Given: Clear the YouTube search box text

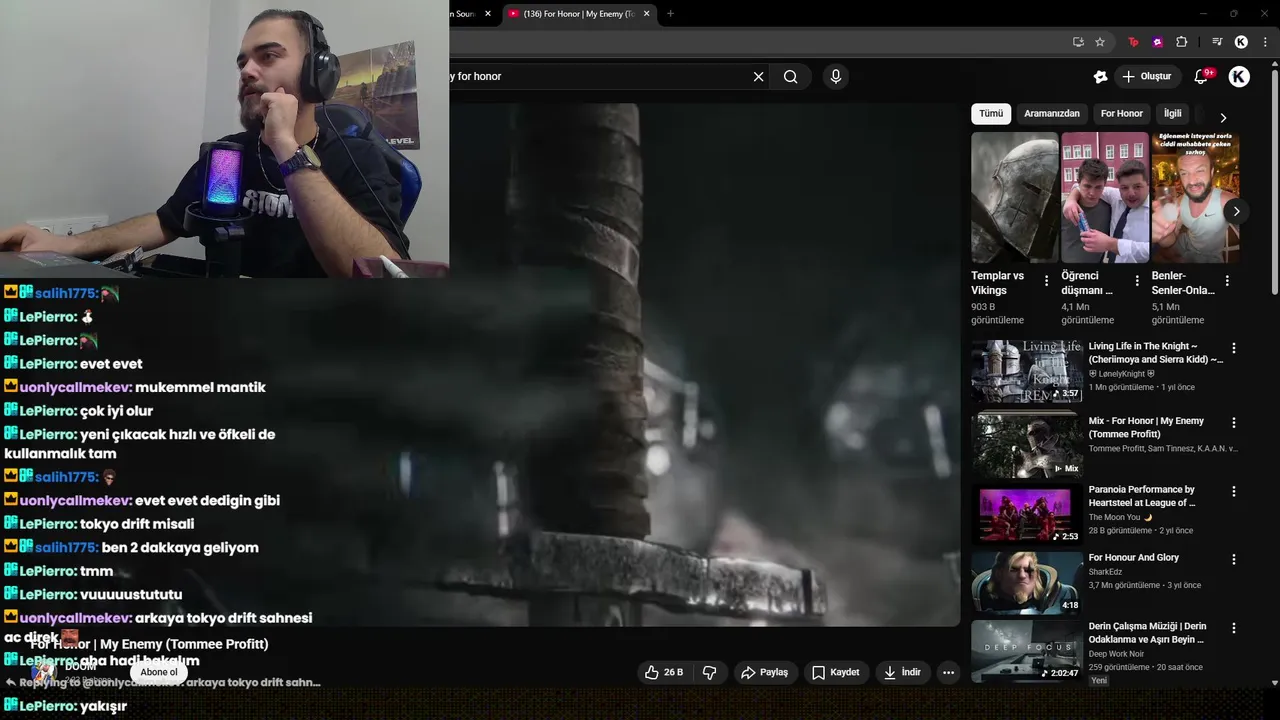Looking at the screenshot, I should pyautogui.click(x=758, y=77).
